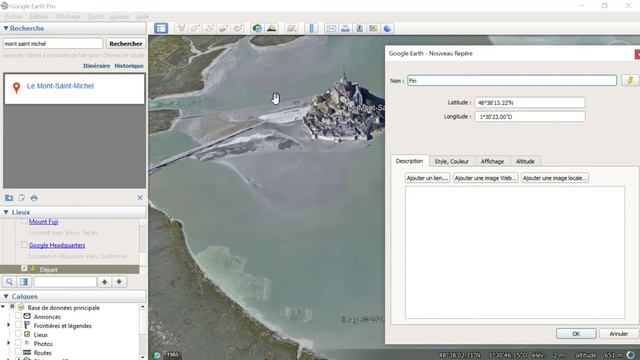Image resolution: width=640 pixels, height=360 pixels.
Task: Click the streaming status icon at bottom right
Action: coord(631,355)
